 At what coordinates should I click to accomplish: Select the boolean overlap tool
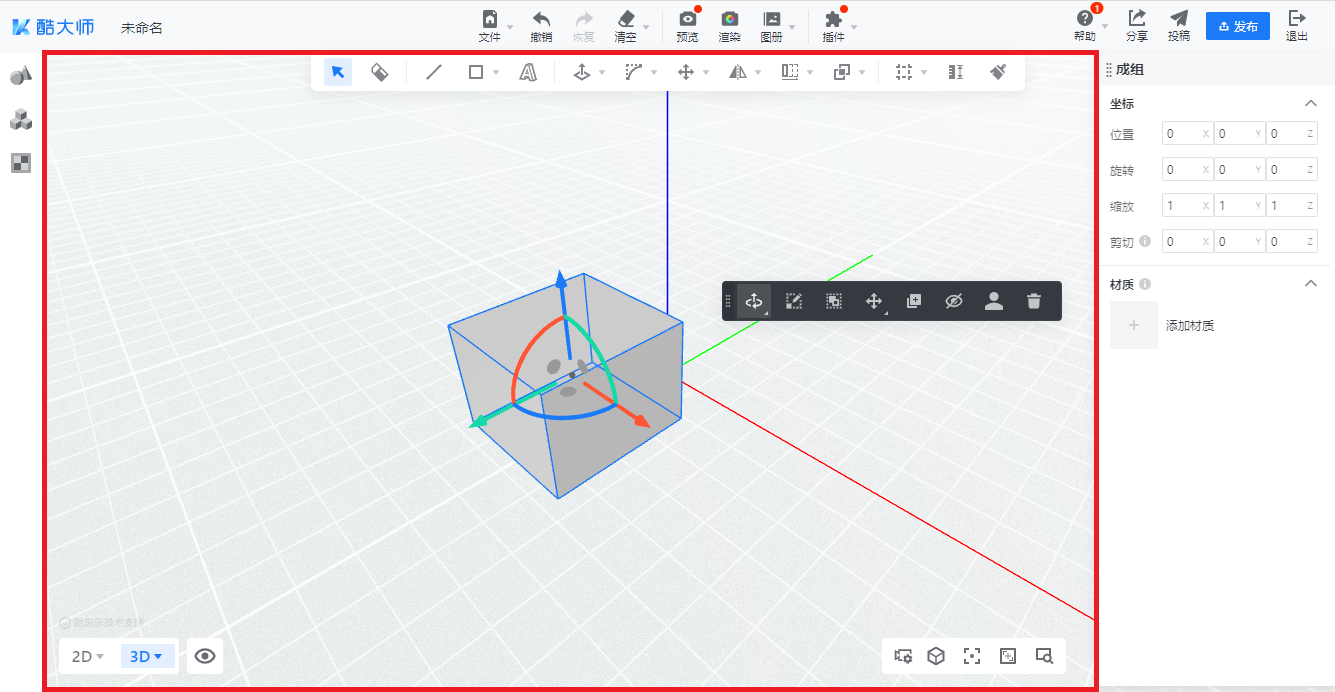pos(842,72)
